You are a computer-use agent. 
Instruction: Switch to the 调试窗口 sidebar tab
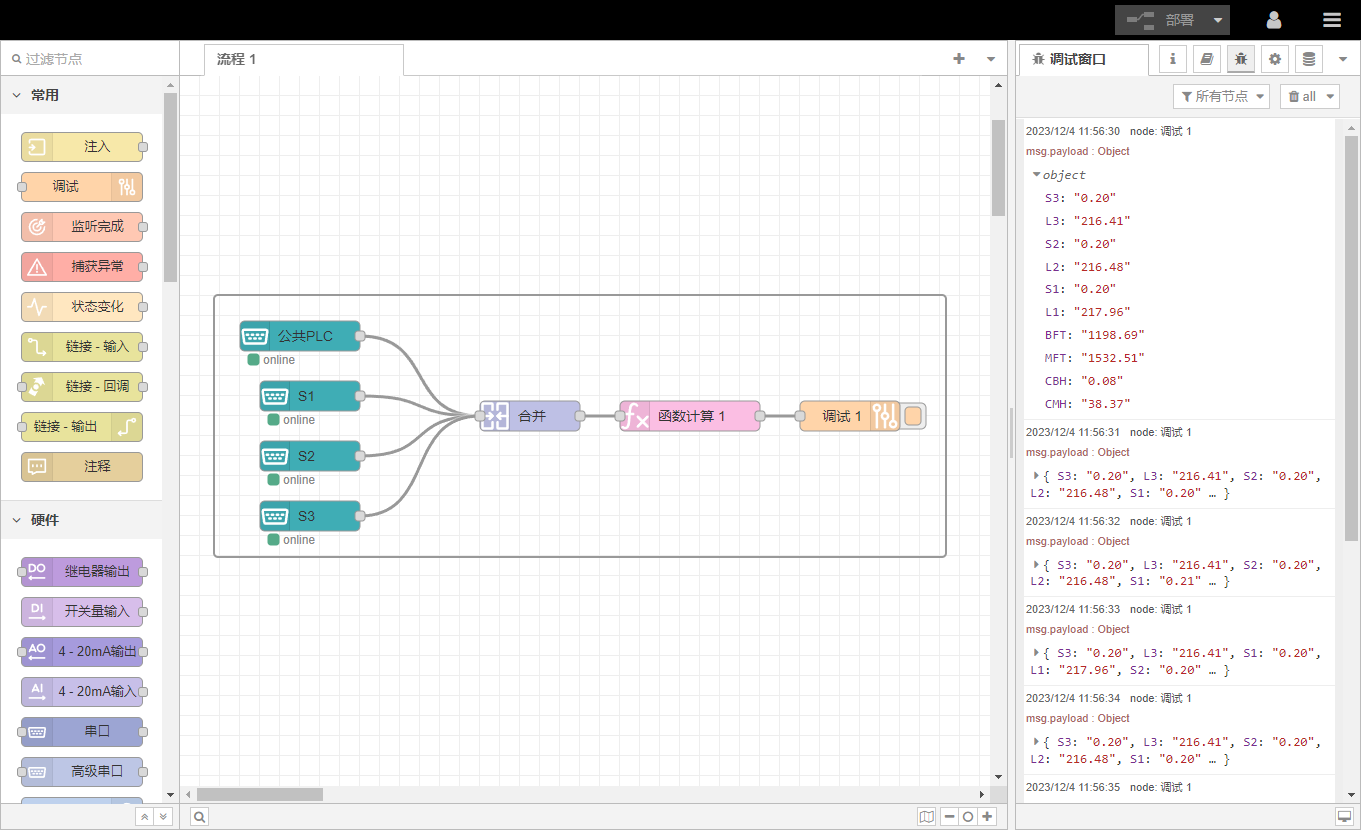1083,59
